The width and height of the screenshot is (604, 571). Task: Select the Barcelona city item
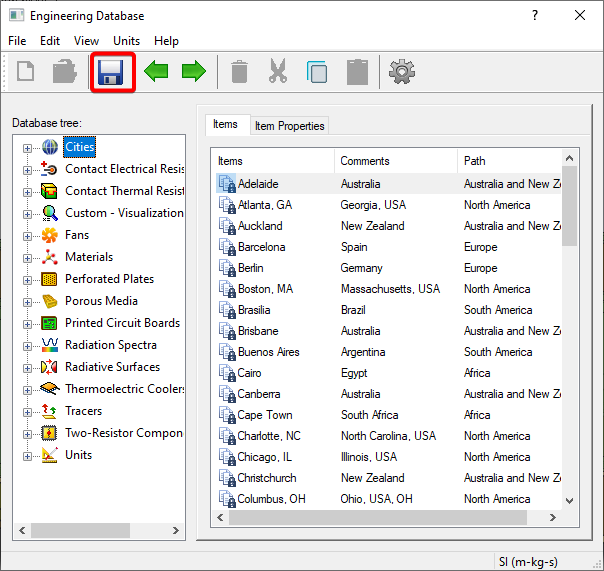tap(261, 247)
